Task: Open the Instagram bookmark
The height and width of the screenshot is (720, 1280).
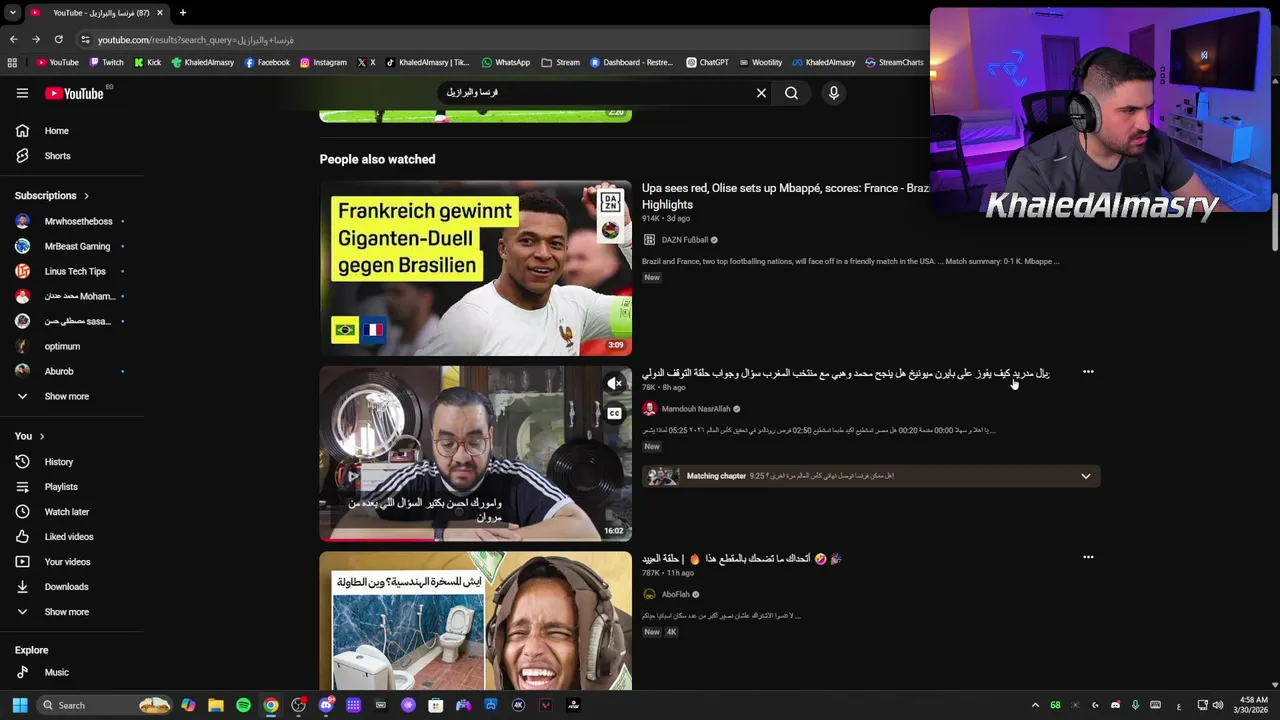Action: coord(323,62)
